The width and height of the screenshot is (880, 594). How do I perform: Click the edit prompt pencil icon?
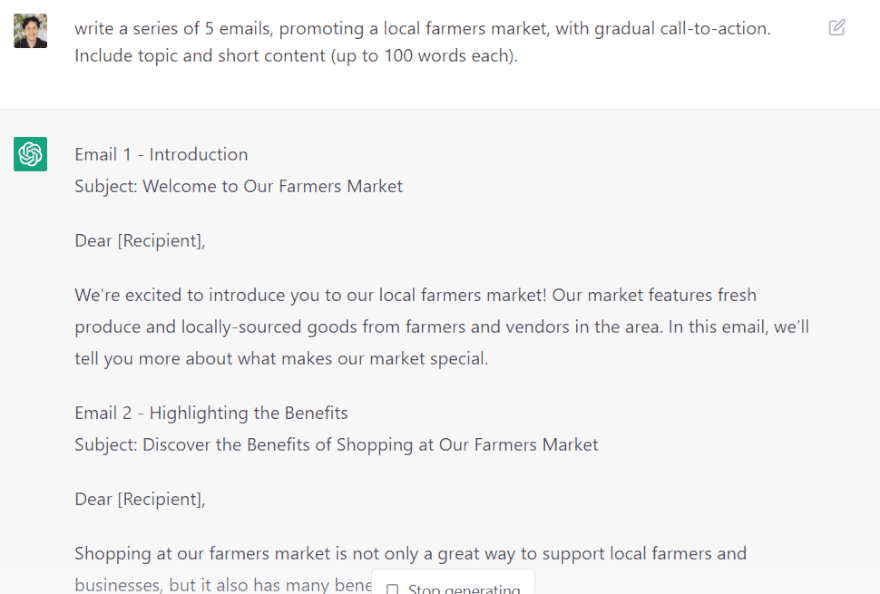click(837, 28)
